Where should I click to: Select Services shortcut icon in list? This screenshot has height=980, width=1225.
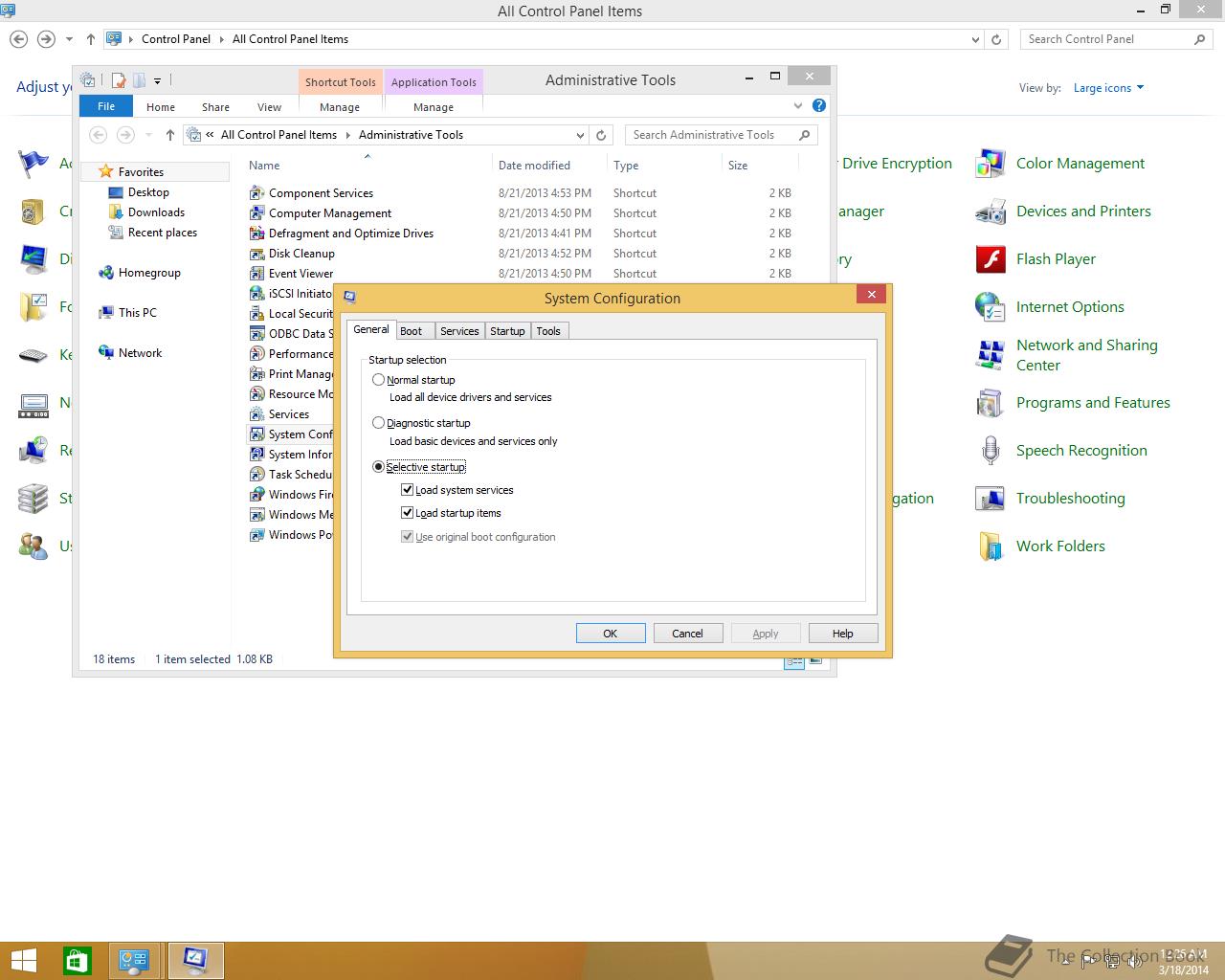click(x=256, y=414)
